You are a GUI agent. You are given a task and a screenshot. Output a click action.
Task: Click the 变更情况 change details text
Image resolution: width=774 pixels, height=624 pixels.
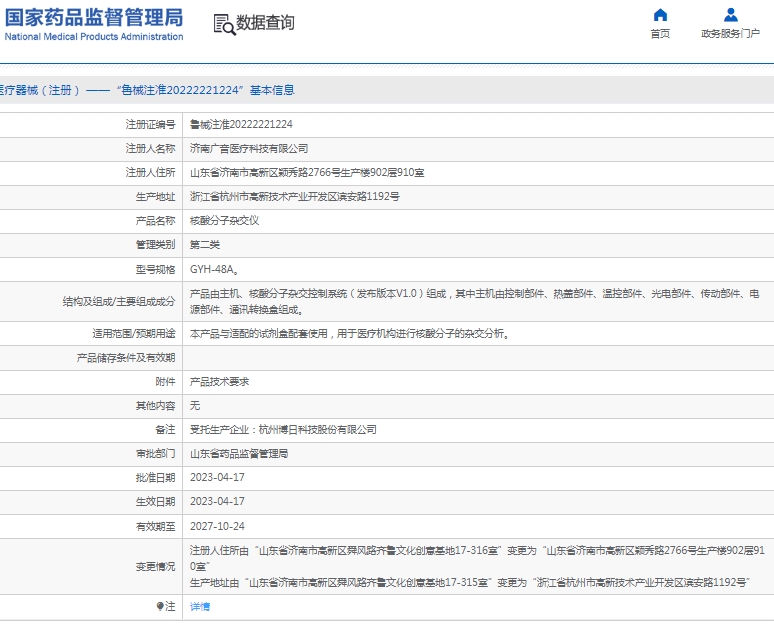click(477, 567)
